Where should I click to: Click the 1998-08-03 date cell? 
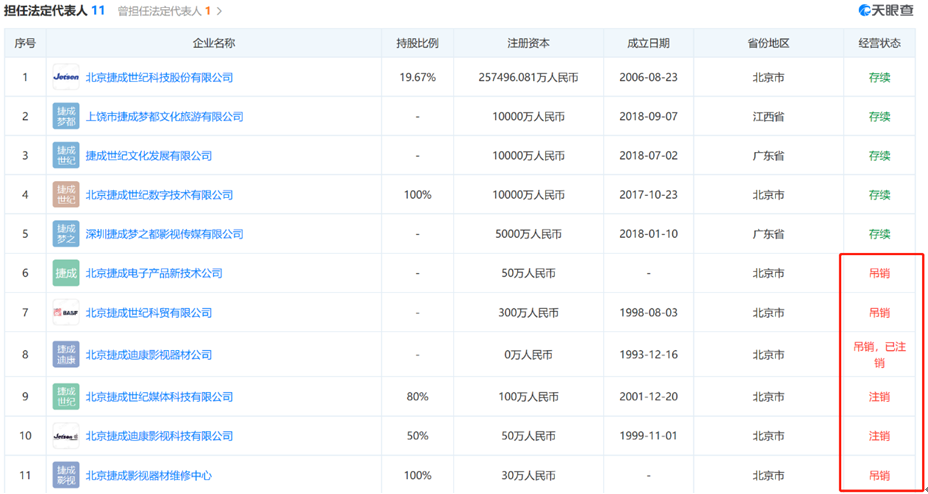coord(649,312)
